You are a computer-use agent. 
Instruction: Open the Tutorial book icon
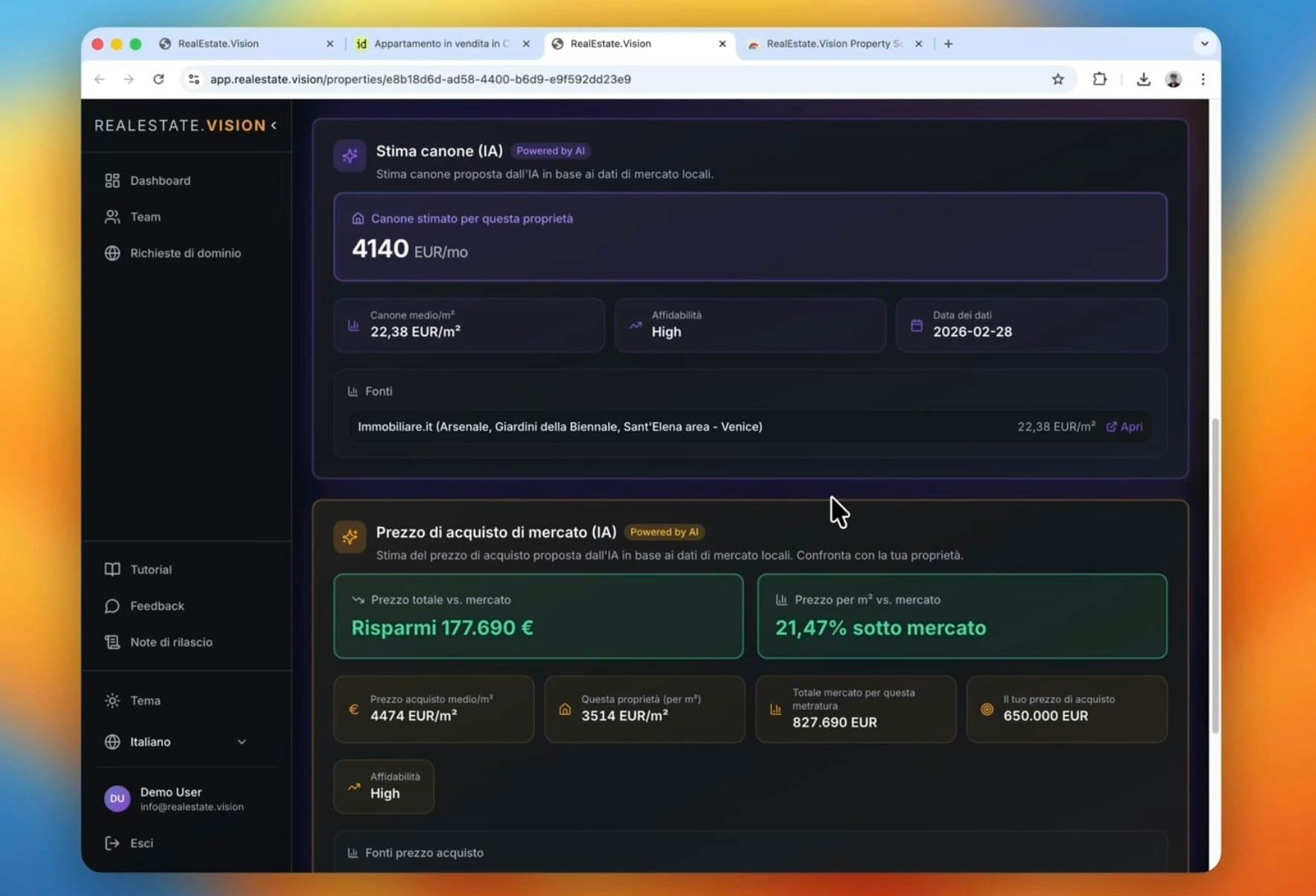(112, 569)
